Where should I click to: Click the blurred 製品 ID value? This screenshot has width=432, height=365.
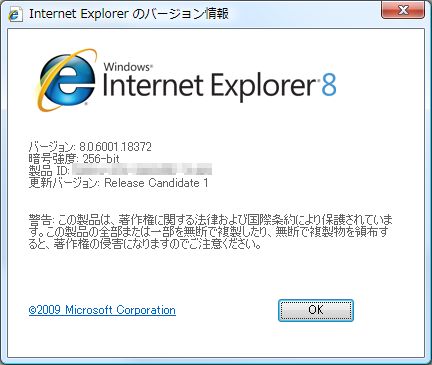142,170
